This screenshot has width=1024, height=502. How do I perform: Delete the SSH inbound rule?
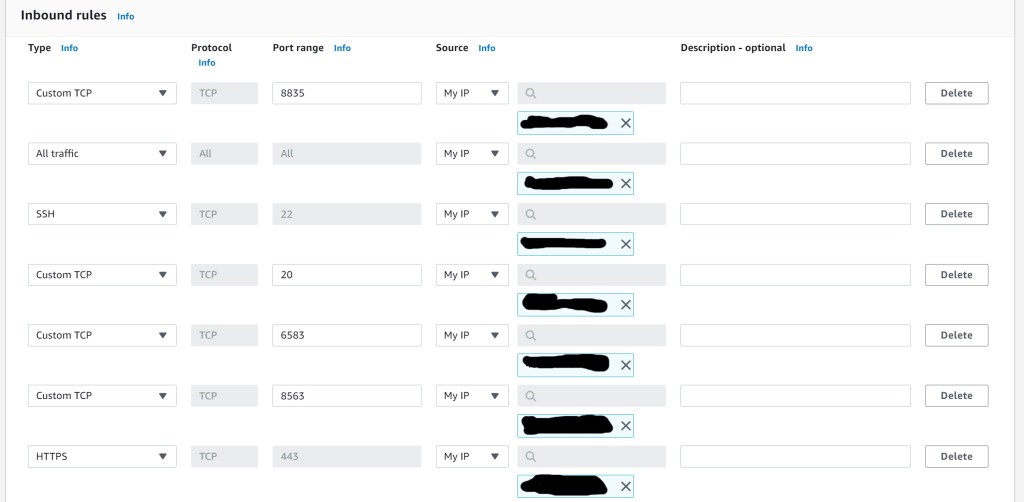[x=956, y=214]
